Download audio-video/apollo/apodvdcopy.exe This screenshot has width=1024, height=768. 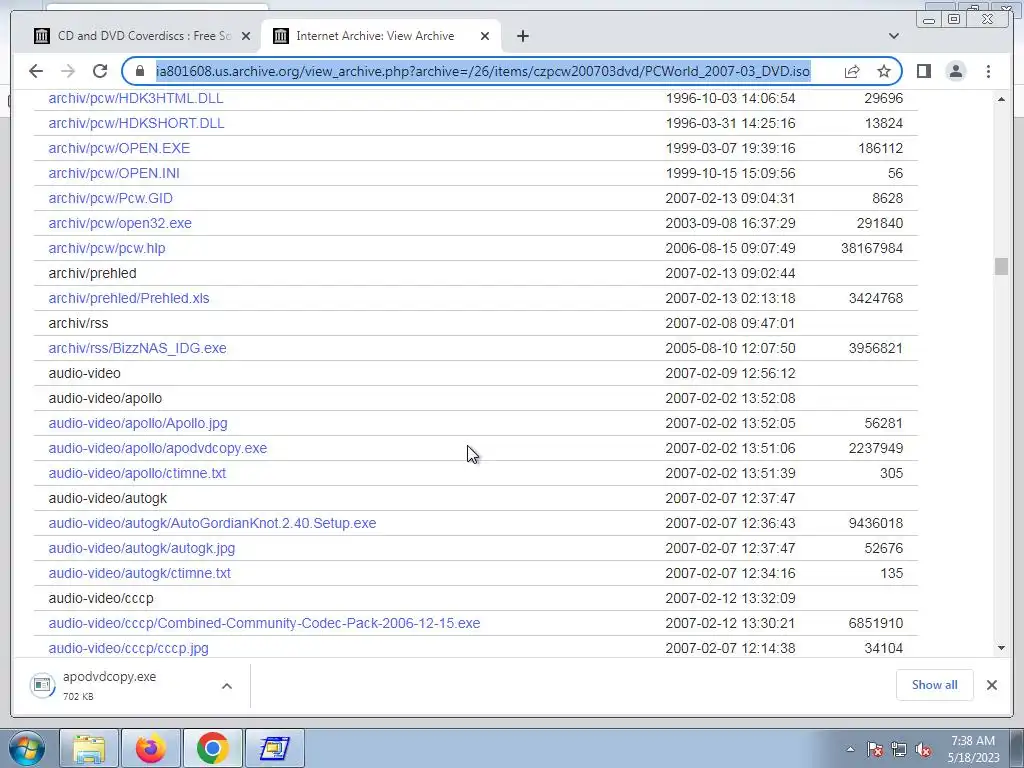[x=157, y=448]
